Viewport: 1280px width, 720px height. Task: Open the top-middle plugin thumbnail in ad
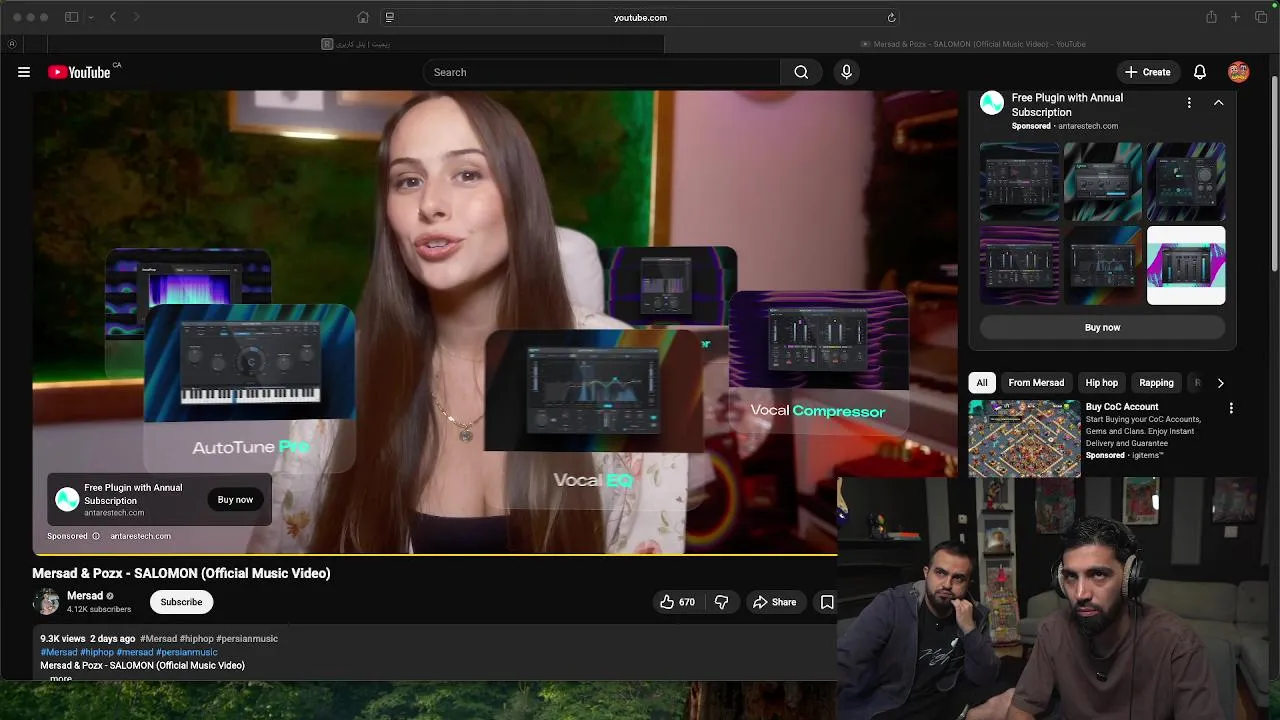coord(1102,181)
